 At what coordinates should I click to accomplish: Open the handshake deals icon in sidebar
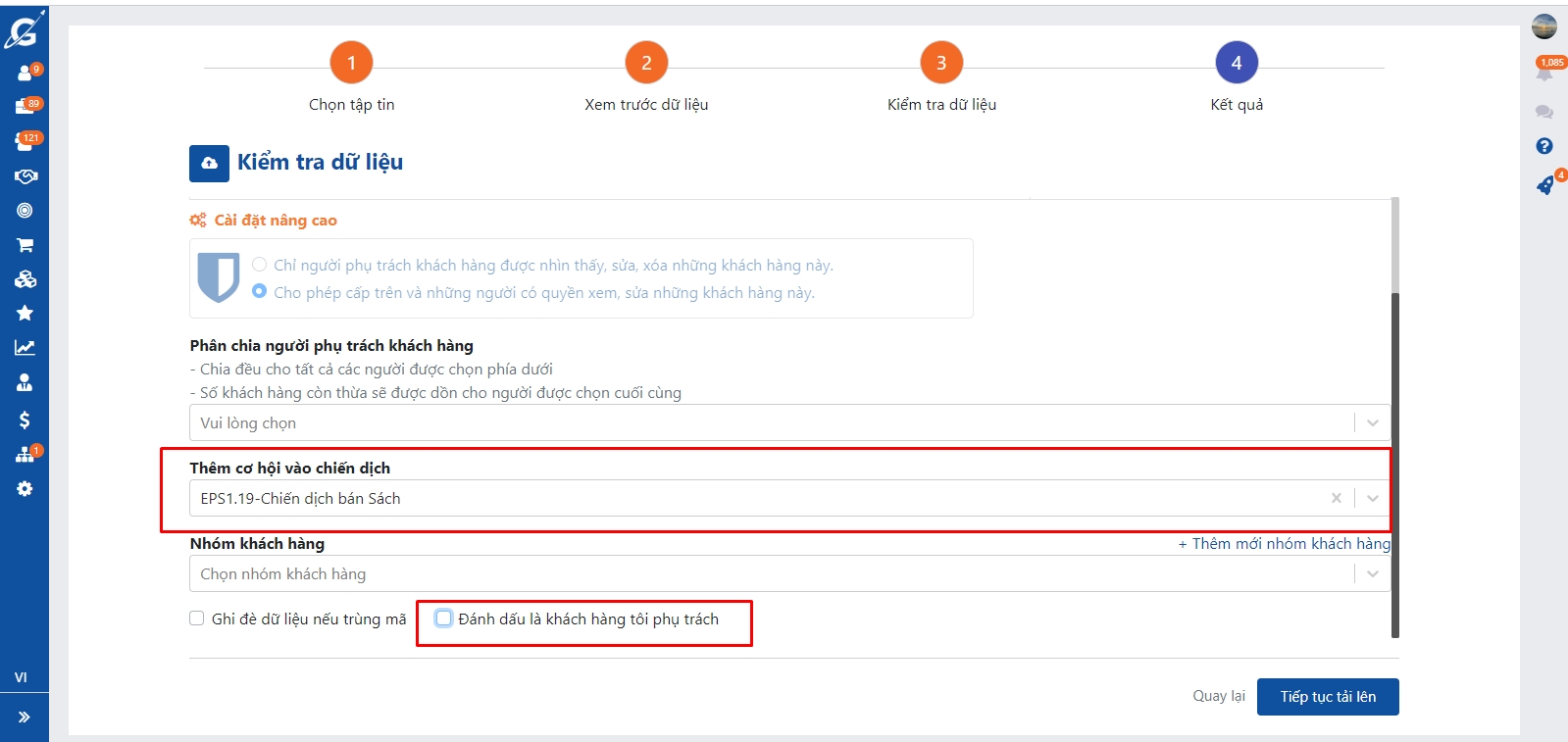(x=25, y=176)
